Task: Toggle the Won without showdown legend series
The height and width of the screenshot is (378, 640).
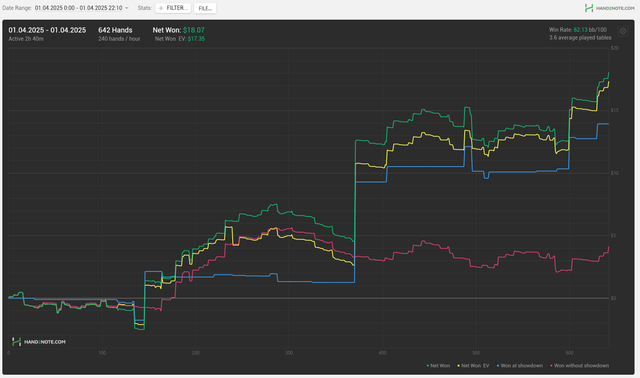Action: [x=580, y=366]
